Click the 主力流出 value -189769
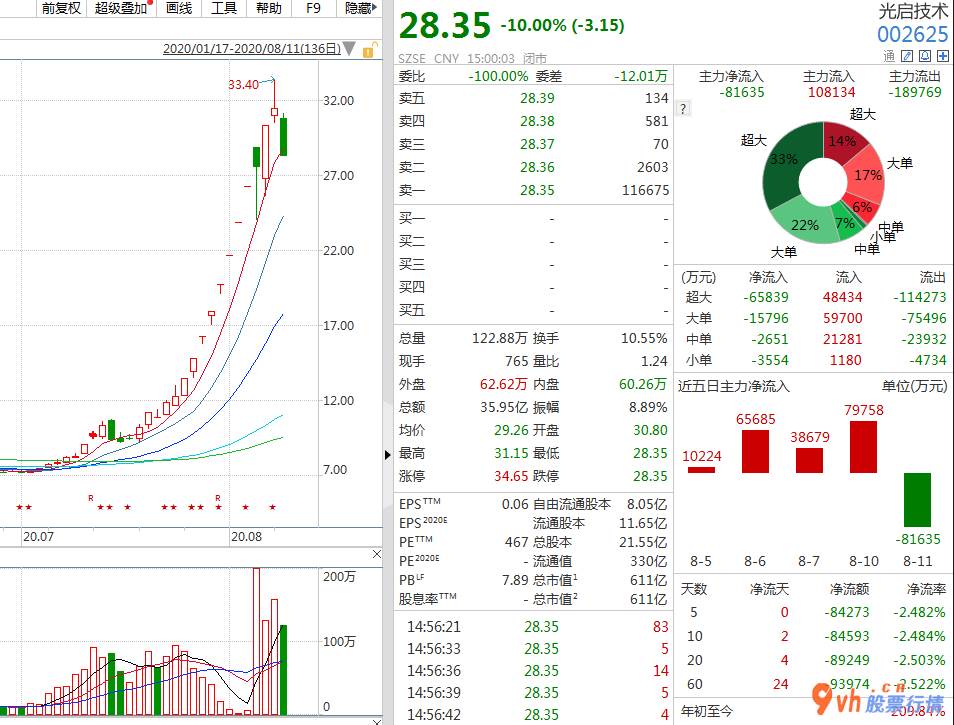 (914, 92)
